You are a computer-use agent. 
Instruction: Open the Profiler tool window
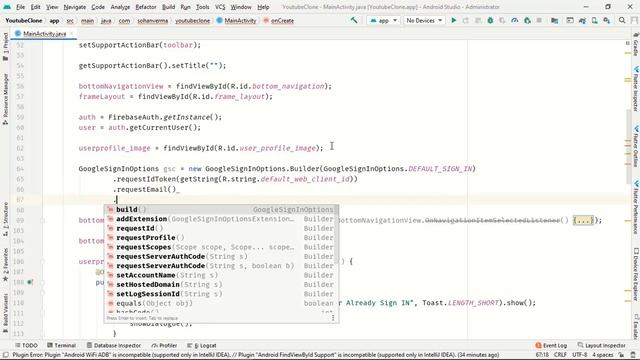pos(164,345)
